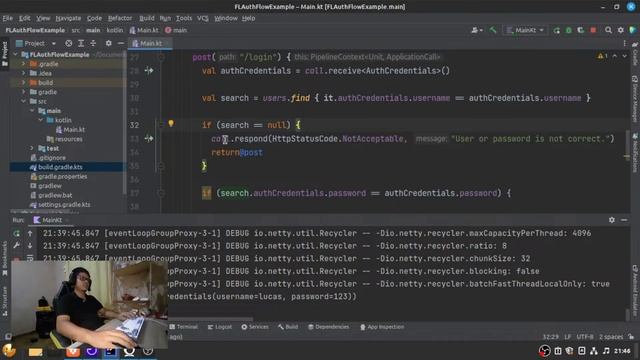640x360 pixels.
Task: Toggle the Bookmarks tool window stripe button
Action: 5,258
